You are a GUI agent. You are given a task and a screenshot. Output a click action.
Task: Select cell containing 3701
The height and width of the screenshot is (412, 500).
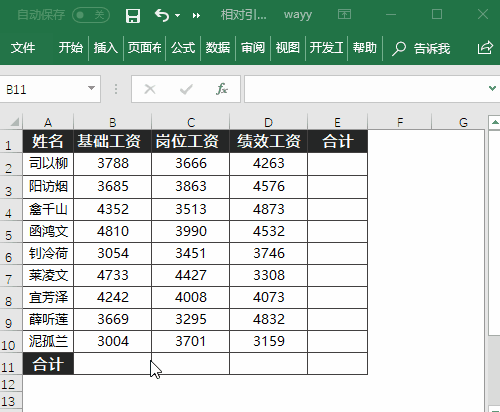191,341
